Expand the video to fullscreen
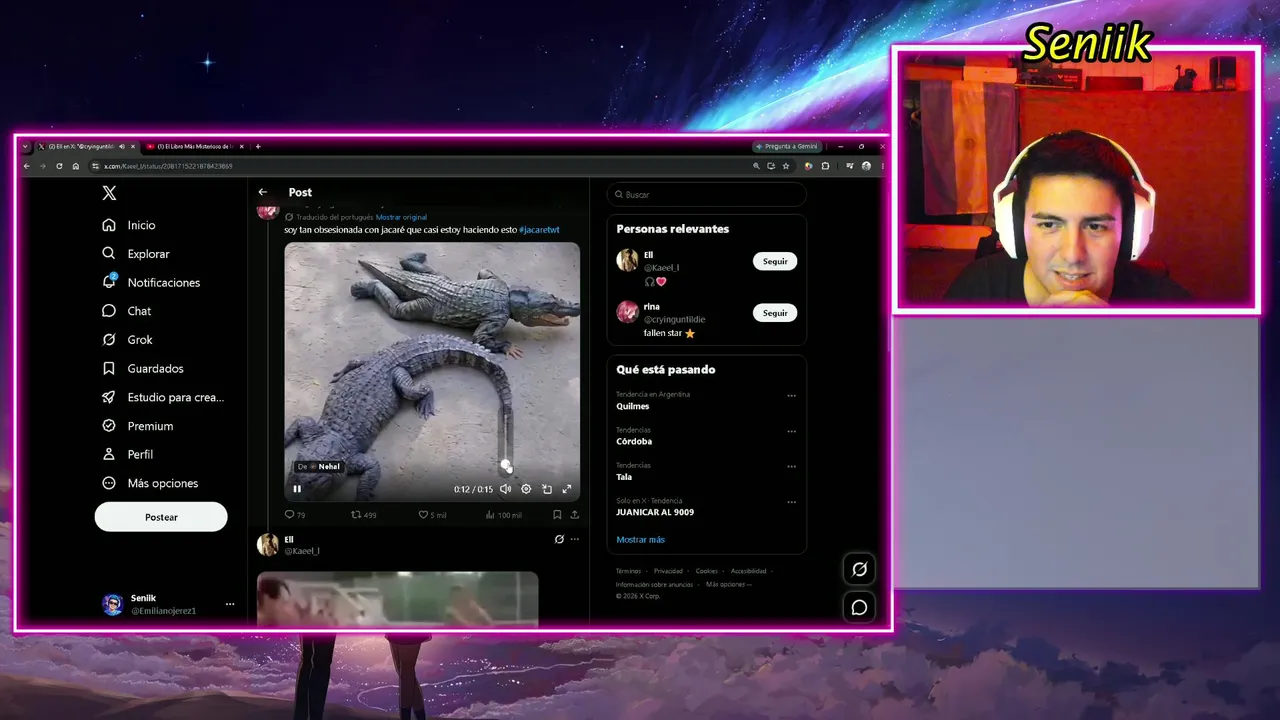Viewport: 1280px width, 720px height. (x=567, y=489)
